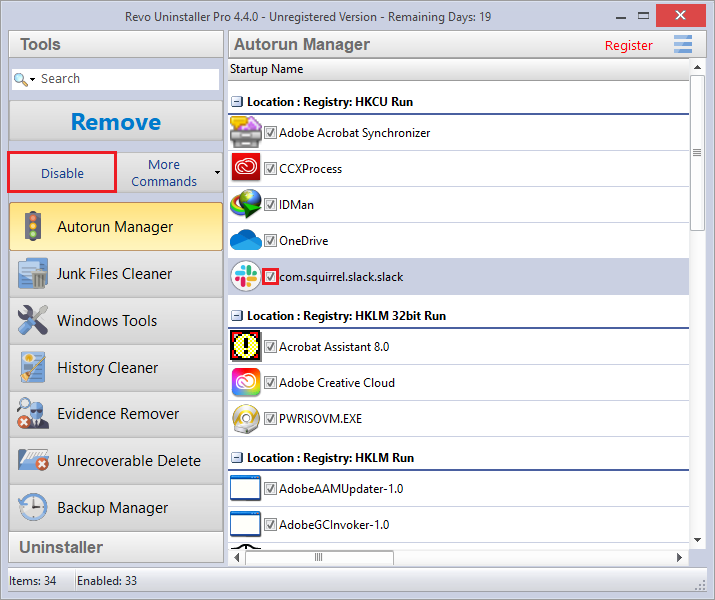715x600 pixels.
Task: Click the Junk Files Cleaner trash icon
Action: click(x=33, y=273)
